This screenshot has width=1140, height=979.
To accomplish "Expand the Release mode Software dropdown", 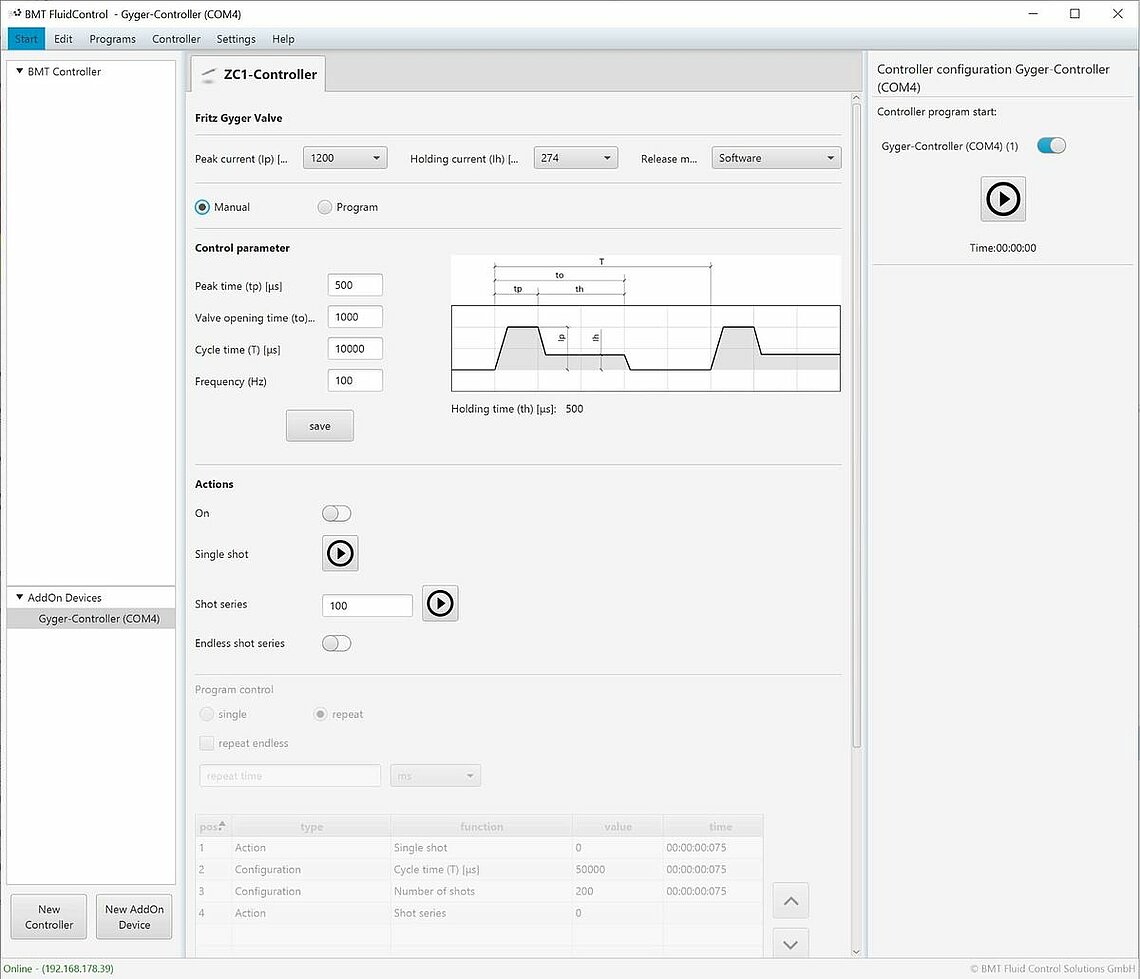I will [x=776, y=158].
